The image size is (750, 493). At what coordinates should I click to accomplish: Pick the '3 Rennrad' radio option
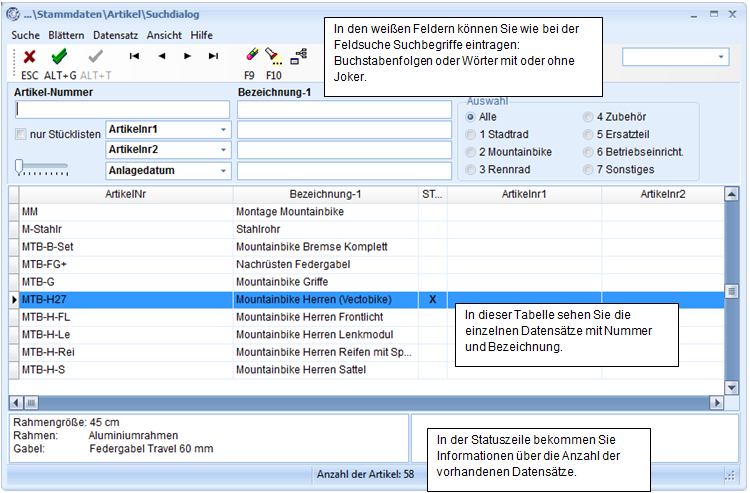click(x=471, y=169)
